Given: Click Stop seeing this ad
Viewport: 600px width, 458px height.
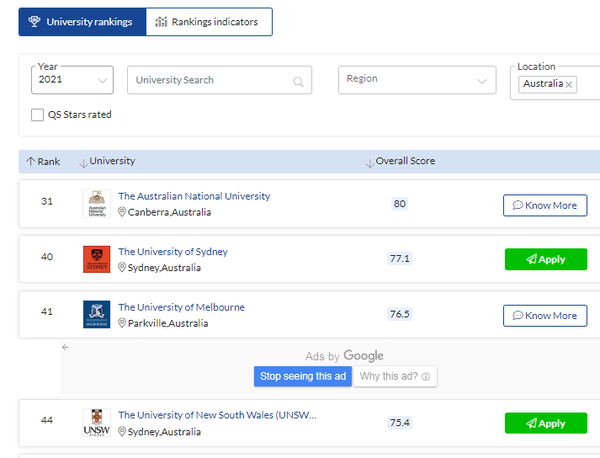Looking at the screenshot, I should [303, 376].
